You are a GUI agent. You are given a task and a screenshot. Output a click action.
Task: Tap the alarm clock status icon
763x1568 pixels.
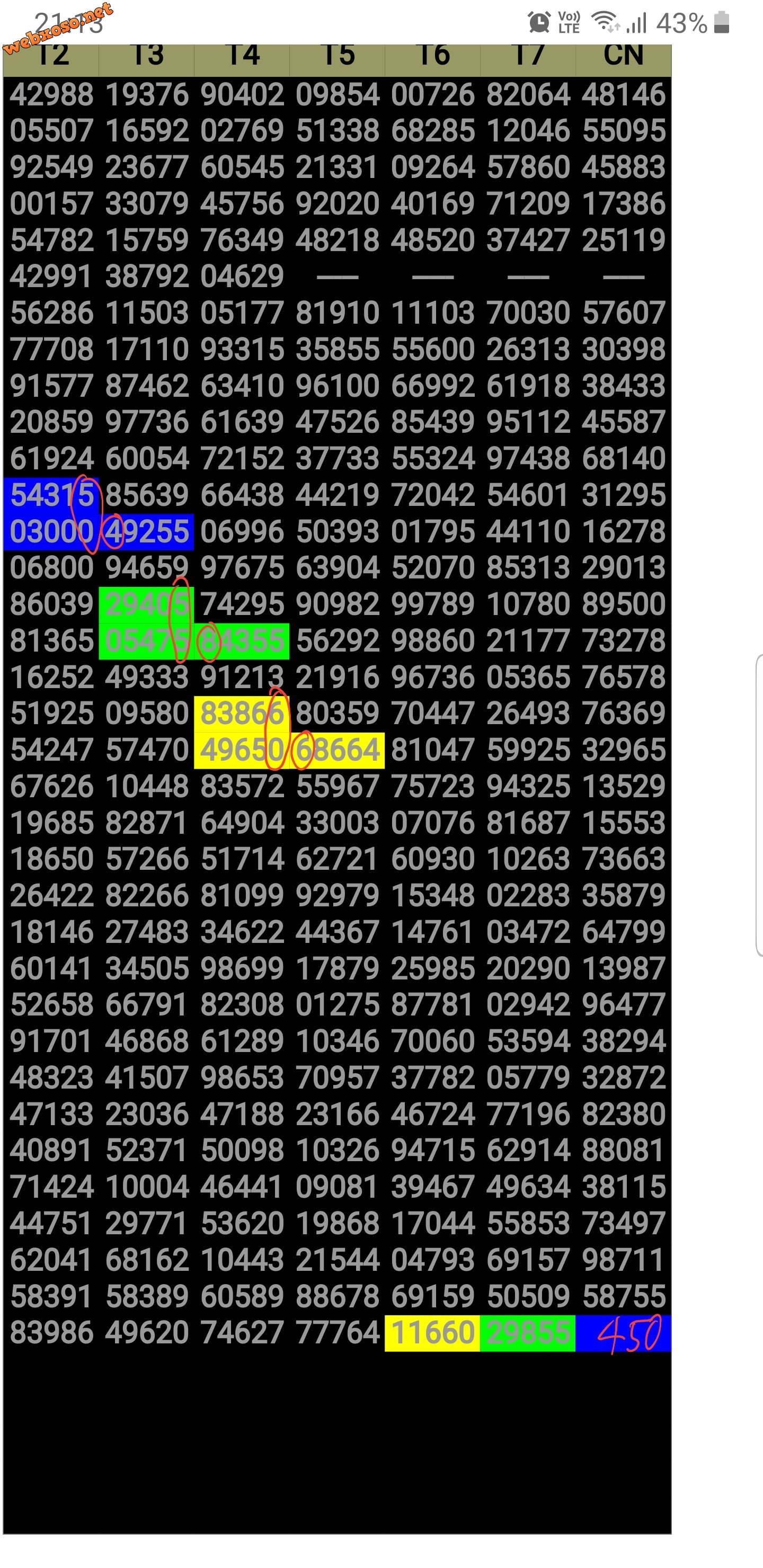tap(539, 23)
